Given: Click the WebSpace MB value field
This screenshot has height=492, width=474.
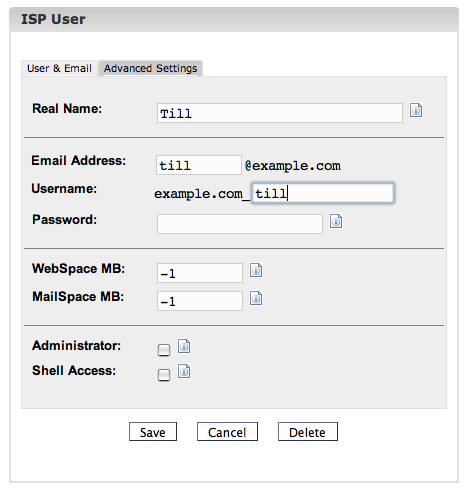Looking at the screenshot, I should point(200,273).
